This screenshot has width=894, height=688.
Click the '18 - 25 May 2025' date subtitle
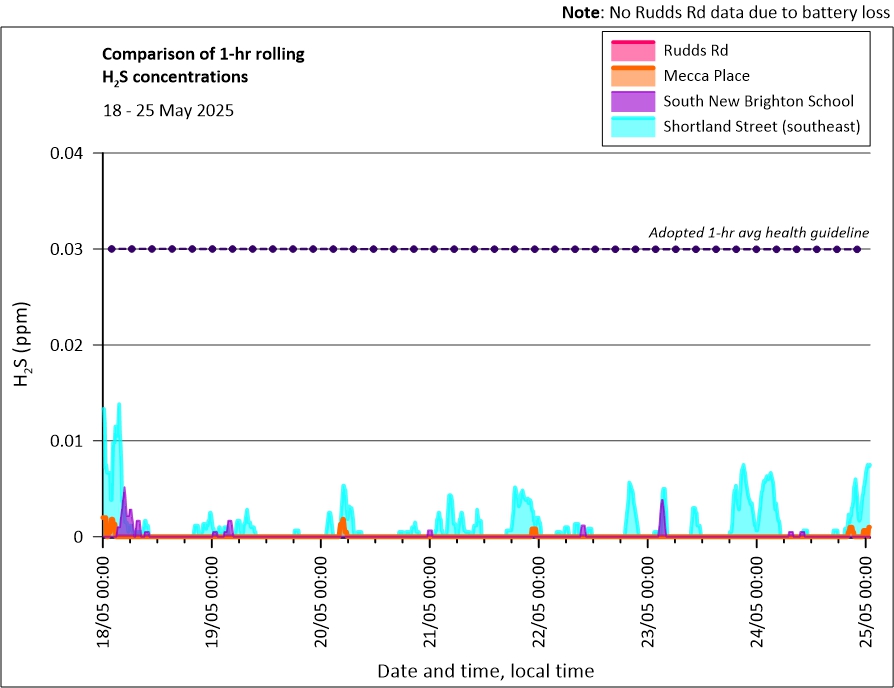168,111
